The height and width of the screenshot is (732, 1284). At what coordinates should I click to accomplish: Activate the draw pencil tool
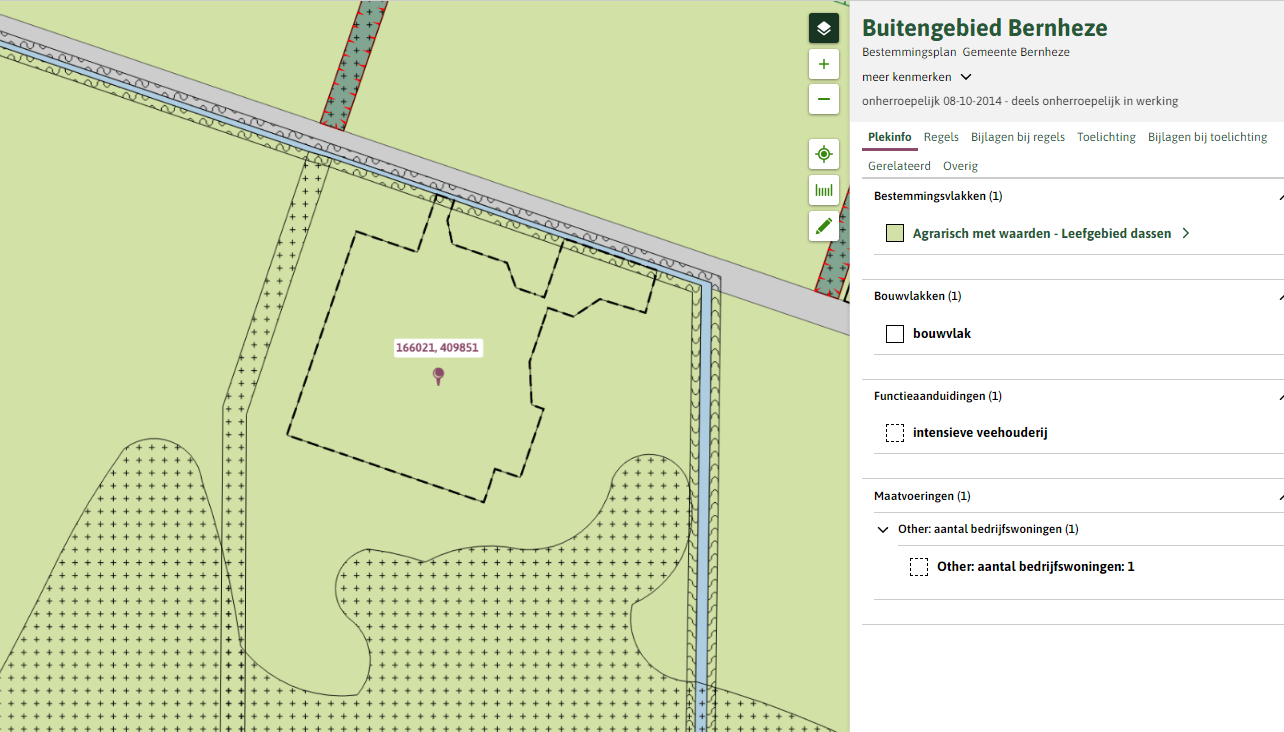coord(824,226)
